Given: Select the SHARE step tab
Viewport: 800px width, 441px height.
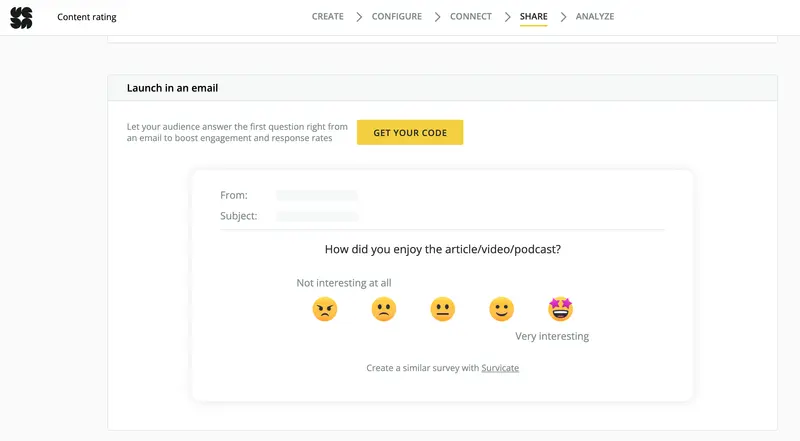Looking at the screenshot, I should coord(533,16).
